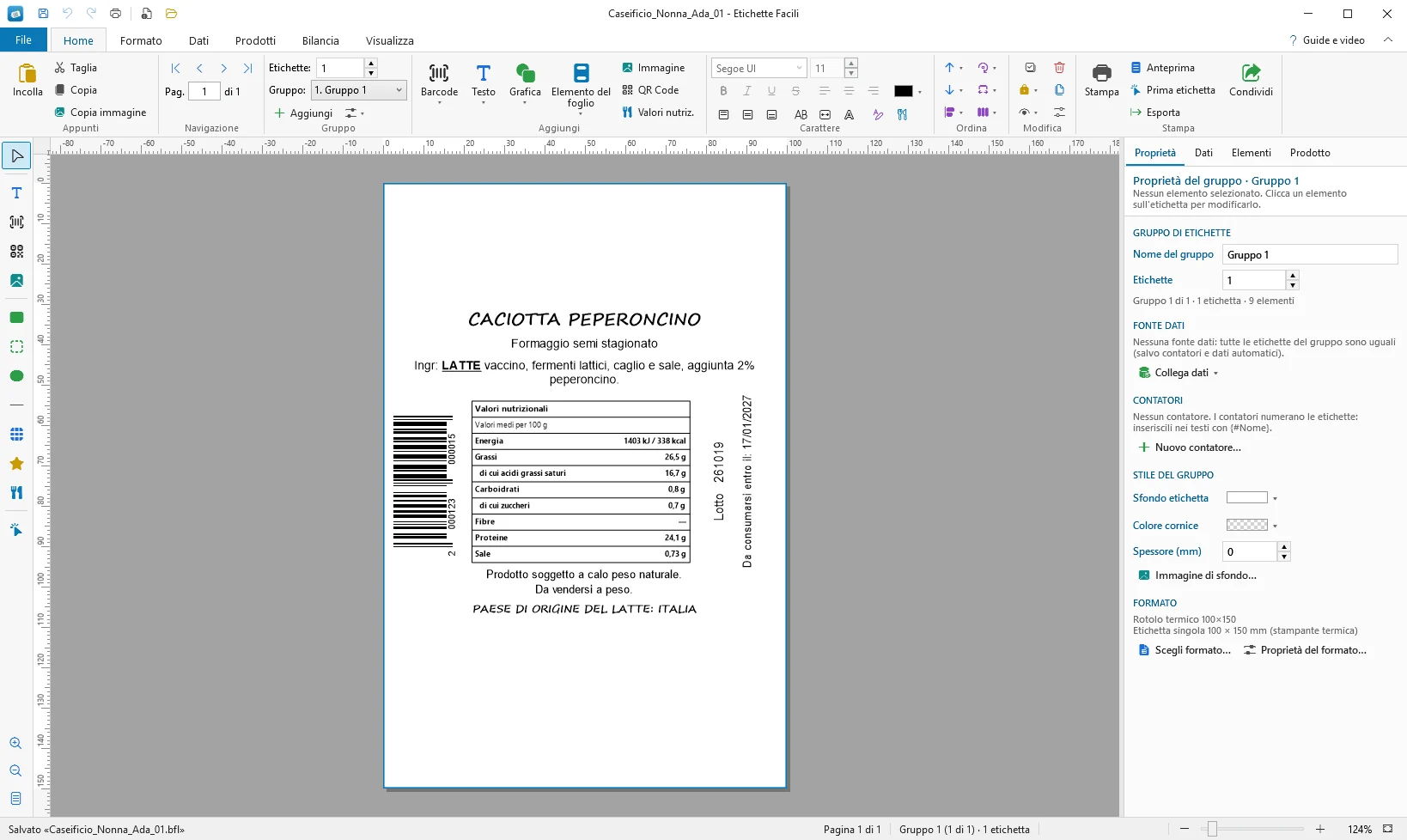Adjust the zoom slider in status bar

click(1211, 829)
